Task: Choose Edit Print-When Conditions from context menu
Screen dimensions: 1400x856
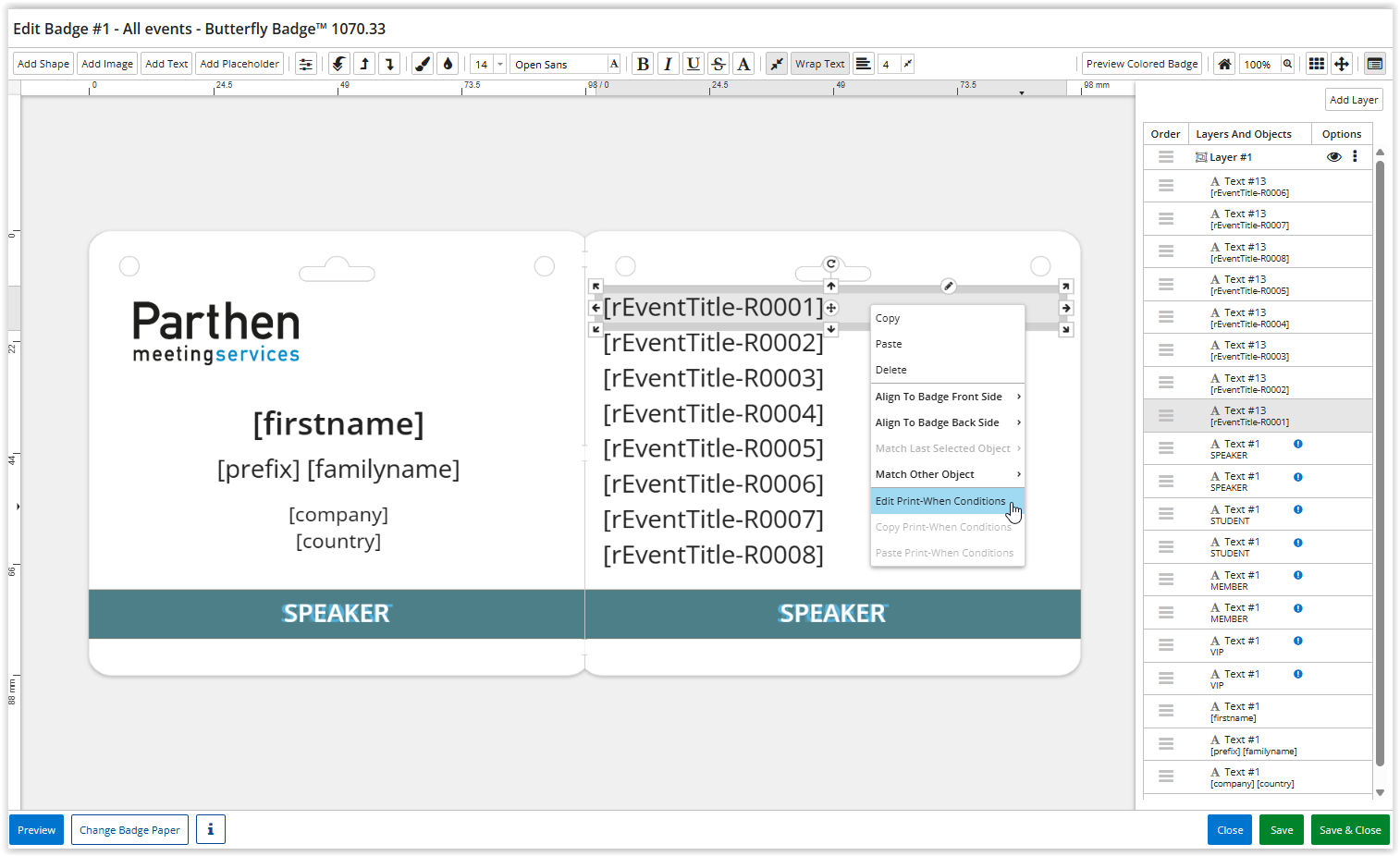Action: [940, 501]
